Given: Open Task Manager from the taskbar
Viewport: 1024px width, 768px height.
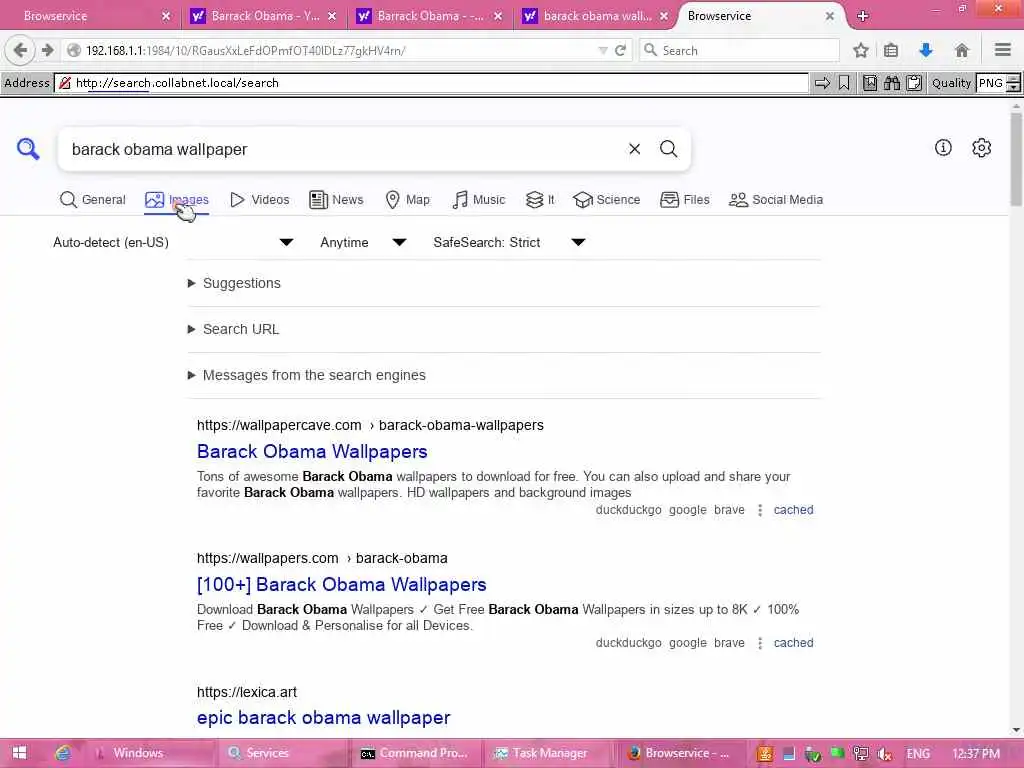Looking at the screenshot, I should [549, 753].
